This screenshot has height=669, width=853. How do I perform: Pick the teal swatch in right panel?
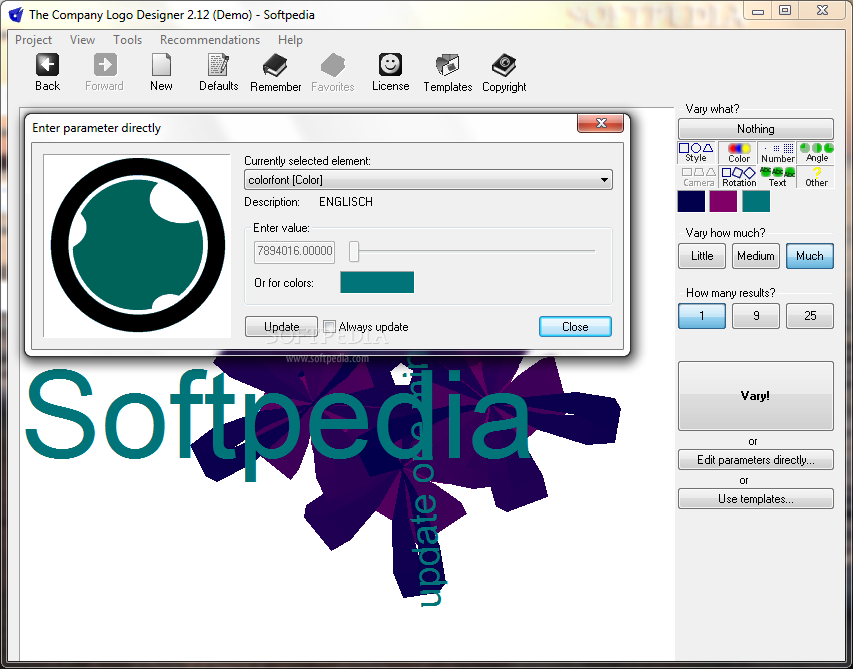point(756,201)
